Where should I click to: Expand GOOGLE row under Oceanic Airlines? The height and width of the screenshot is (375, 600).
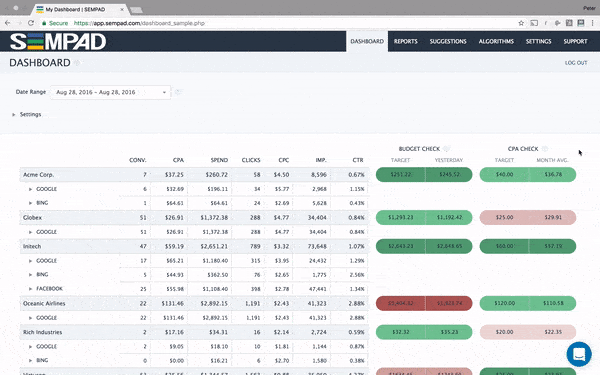[30, 318]
